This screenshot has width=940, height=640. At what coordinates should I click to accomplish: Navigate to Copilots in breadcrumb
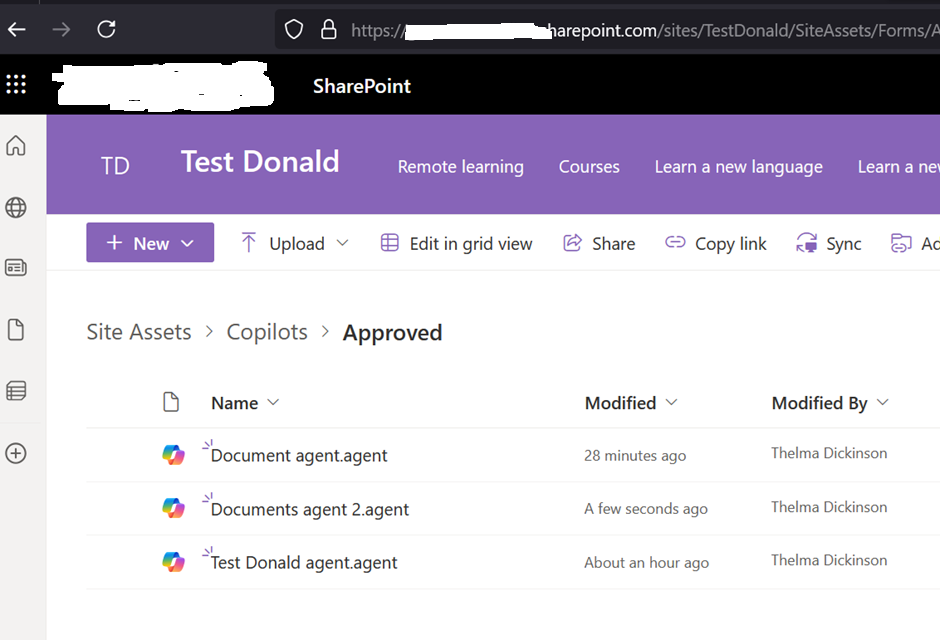point(267,332)
